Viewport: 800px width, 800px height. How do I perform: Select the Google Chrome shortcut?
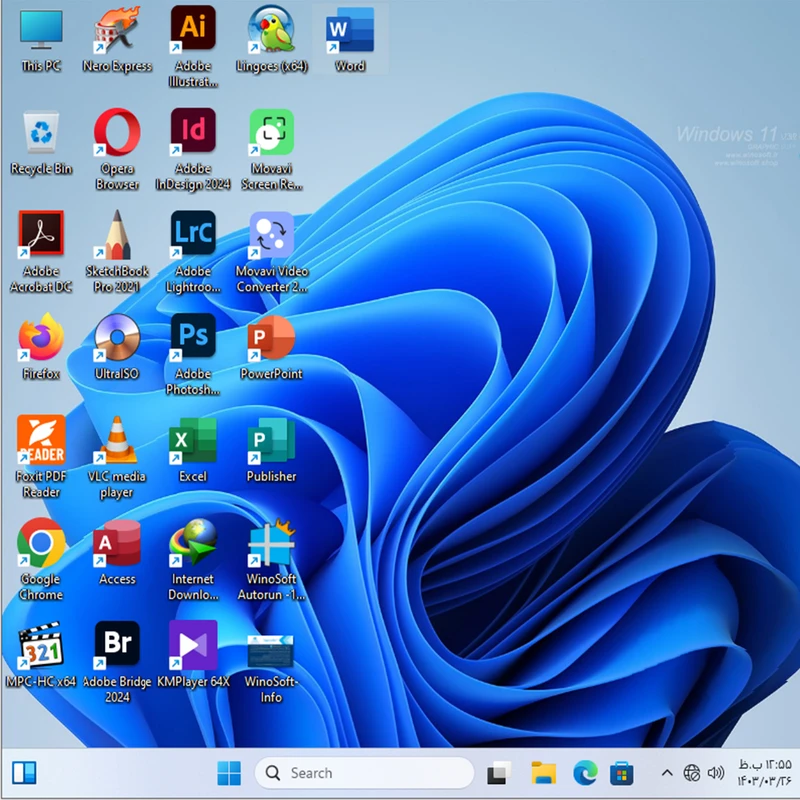(x=41, y=544)
